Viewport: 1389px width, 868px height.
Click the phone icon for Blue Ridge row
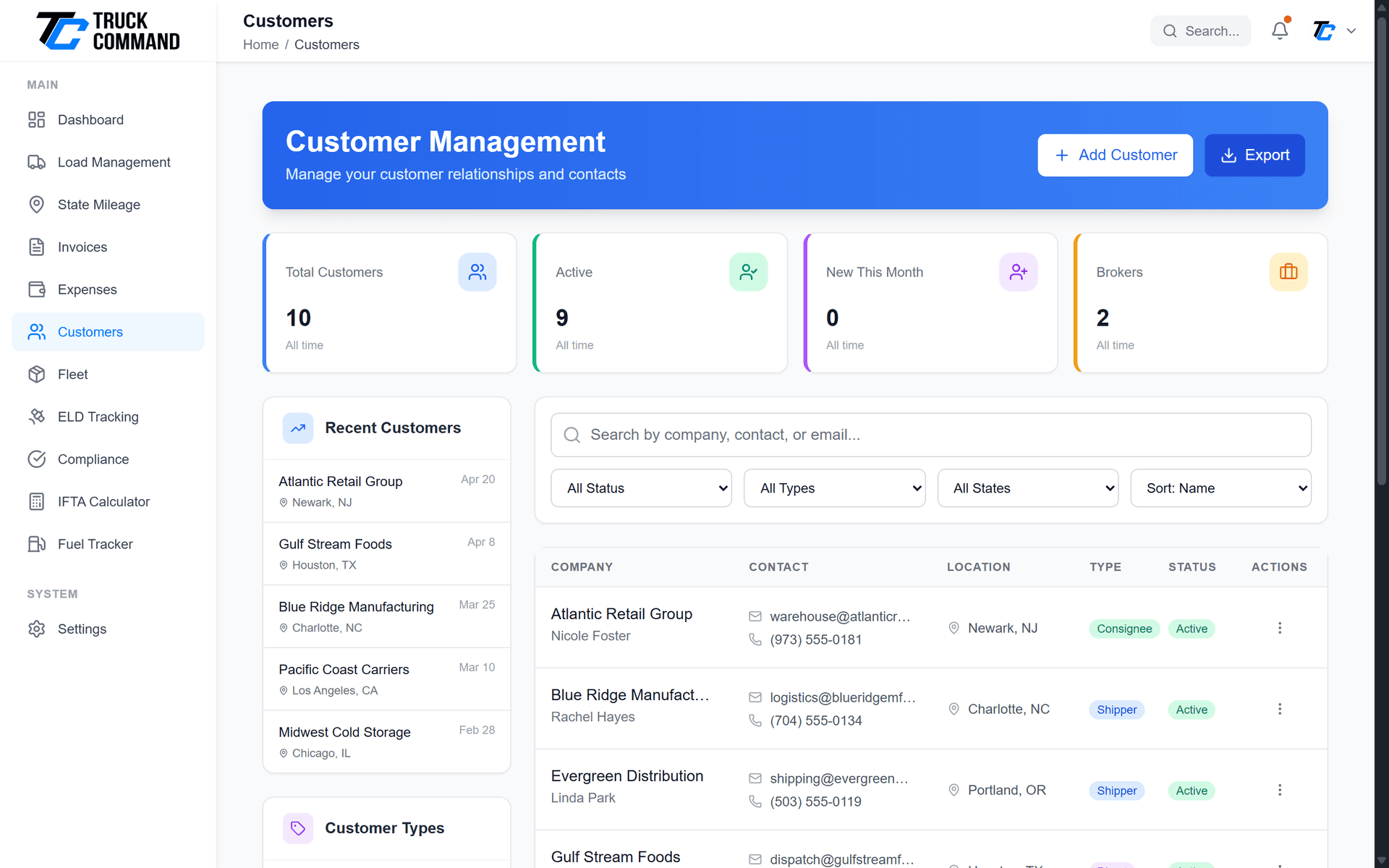(x=755, y=720)
